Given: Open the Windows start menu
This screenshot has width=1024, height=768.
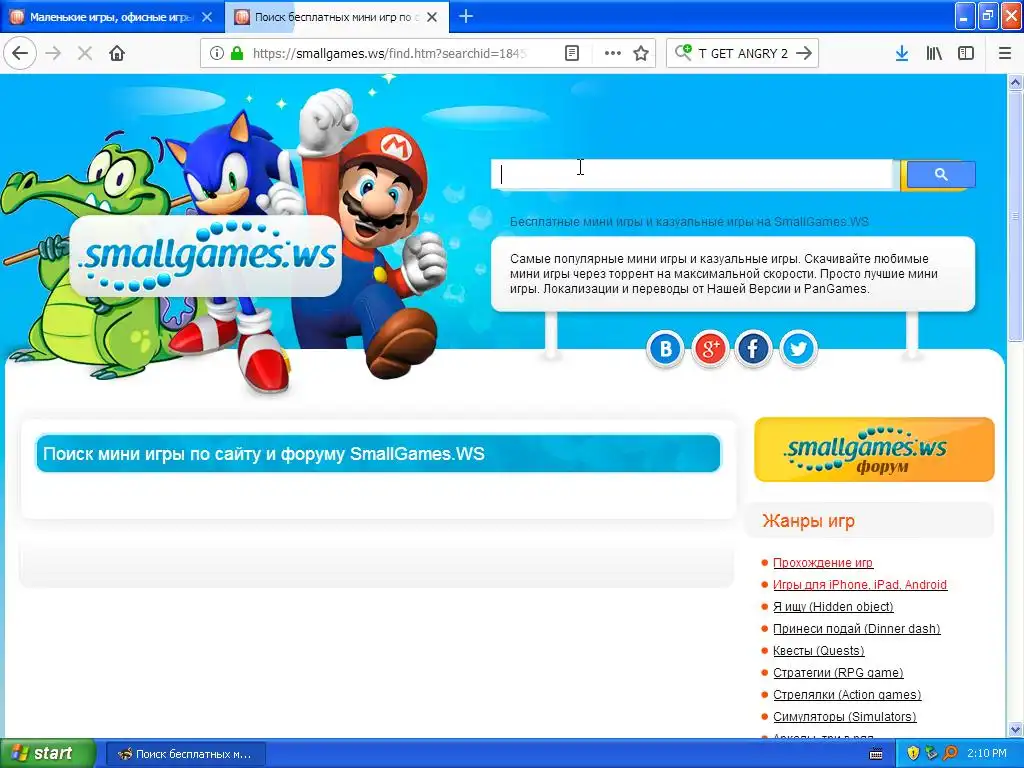Looking at the screenshot, I should (x=48, y=753).
